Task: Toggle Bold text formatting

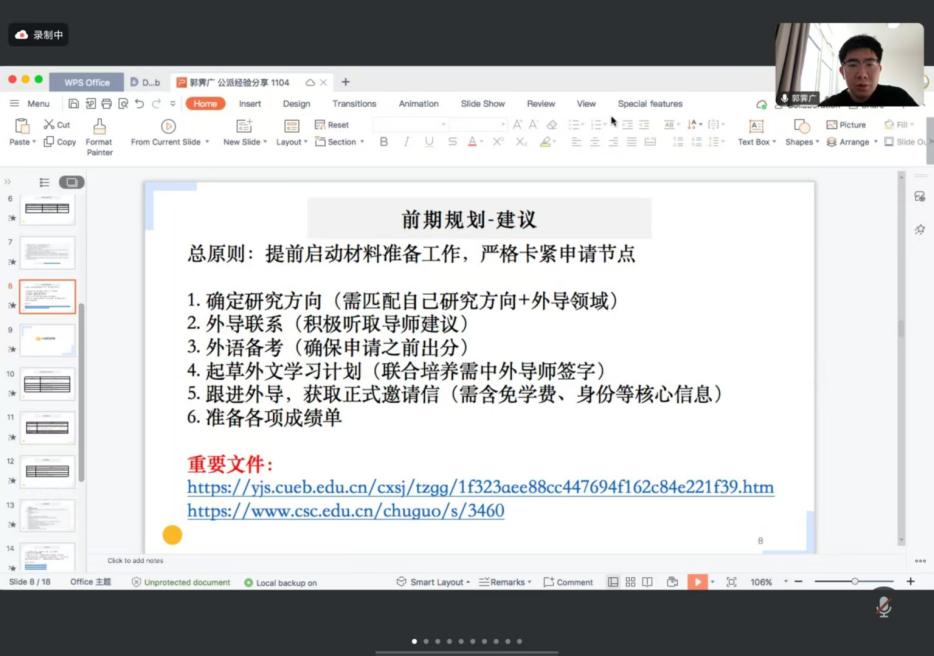Action: (x=383, y=142)
